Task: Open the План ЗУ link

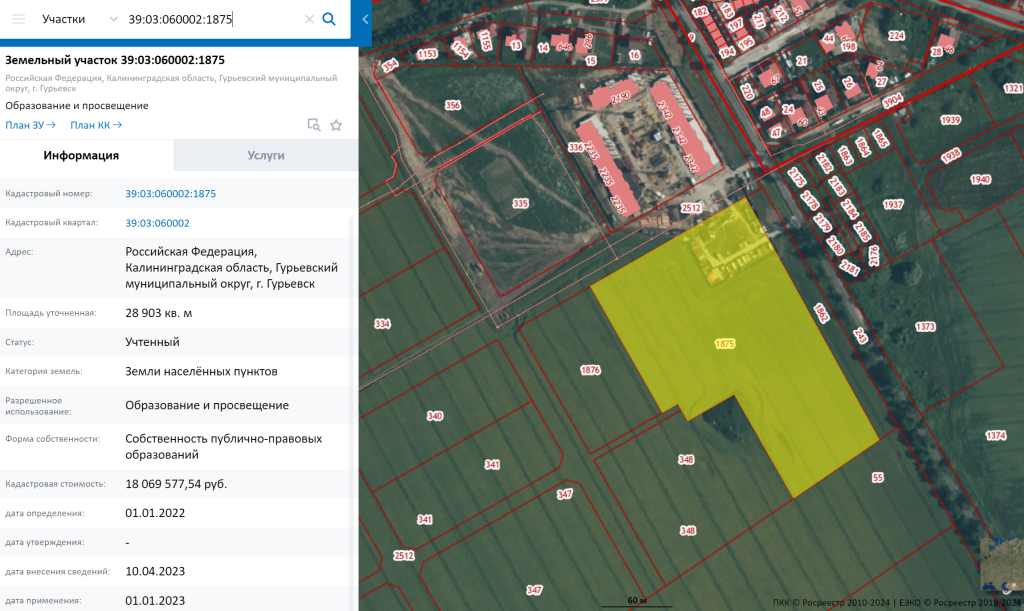Action: coord(30,125)
